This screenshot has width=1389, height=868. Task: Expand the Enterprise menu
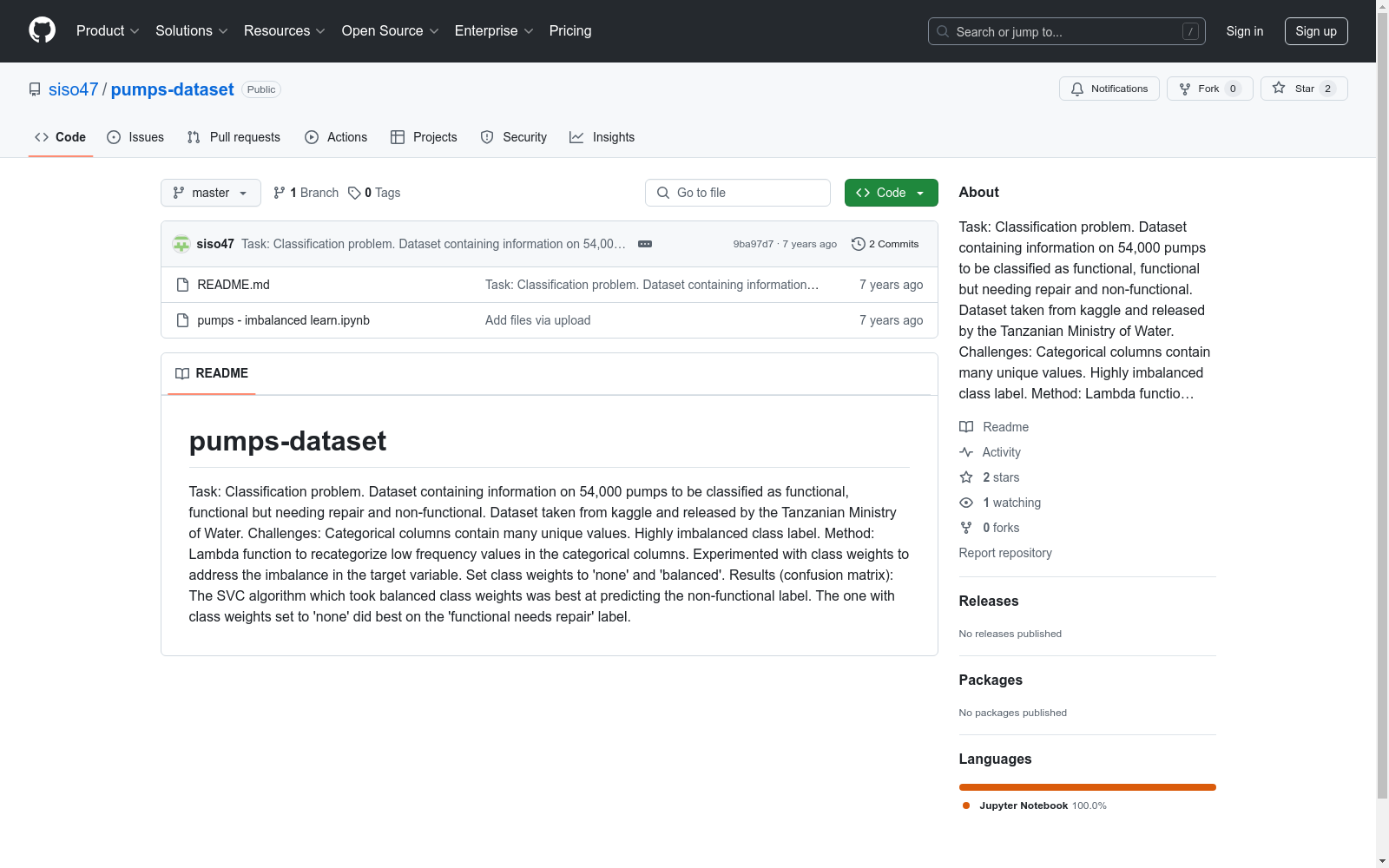494,30
